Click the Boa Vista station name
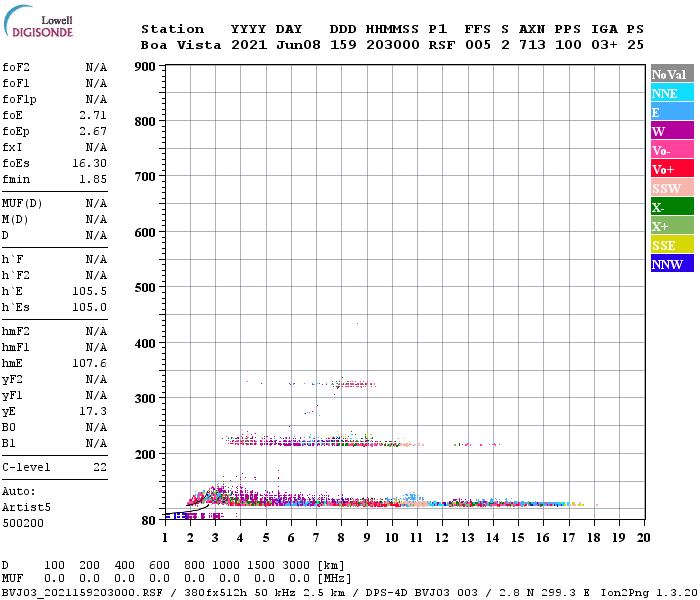 tap(181, 45)
